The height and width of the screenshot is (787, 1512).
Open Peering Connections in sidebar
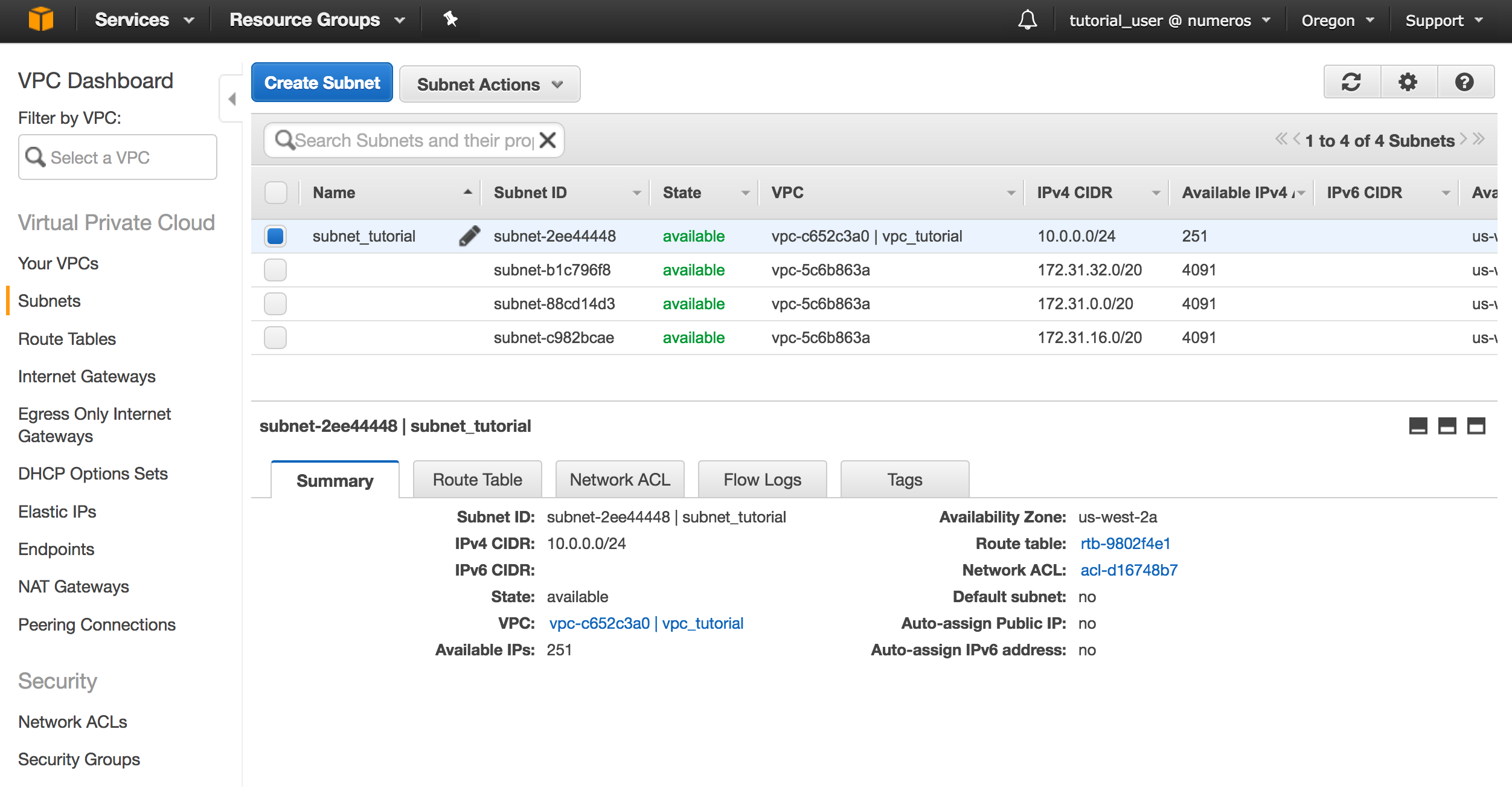[97, 625]
